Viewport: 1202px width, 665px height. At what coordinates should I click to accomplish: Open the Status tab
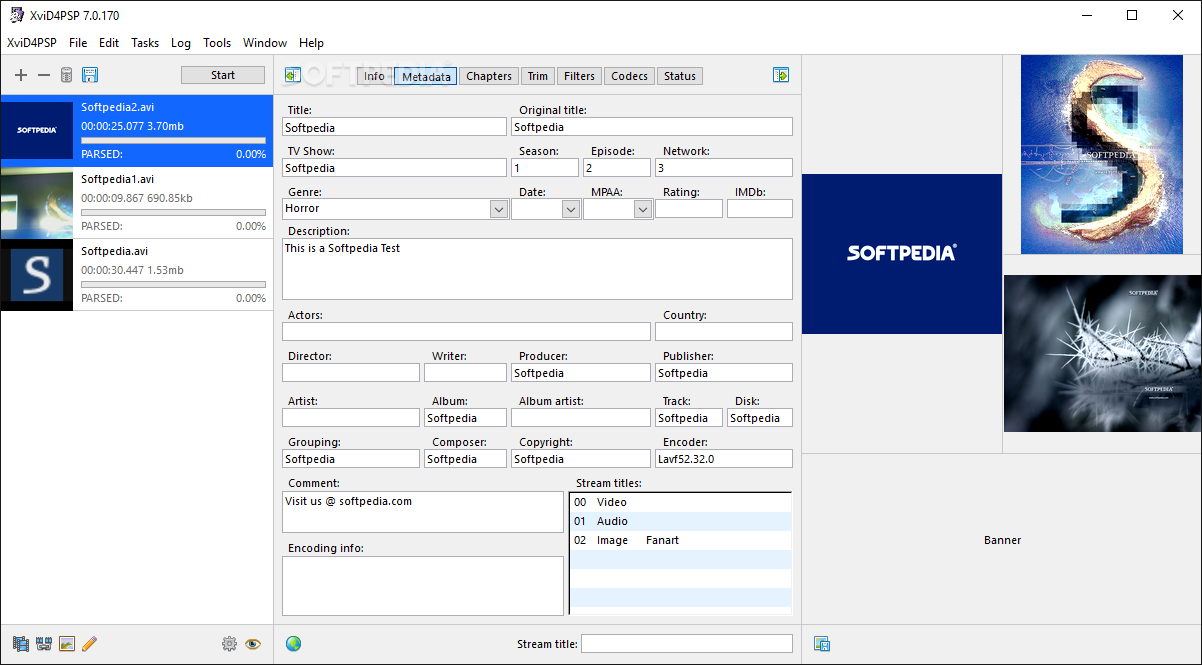(680, 76)
